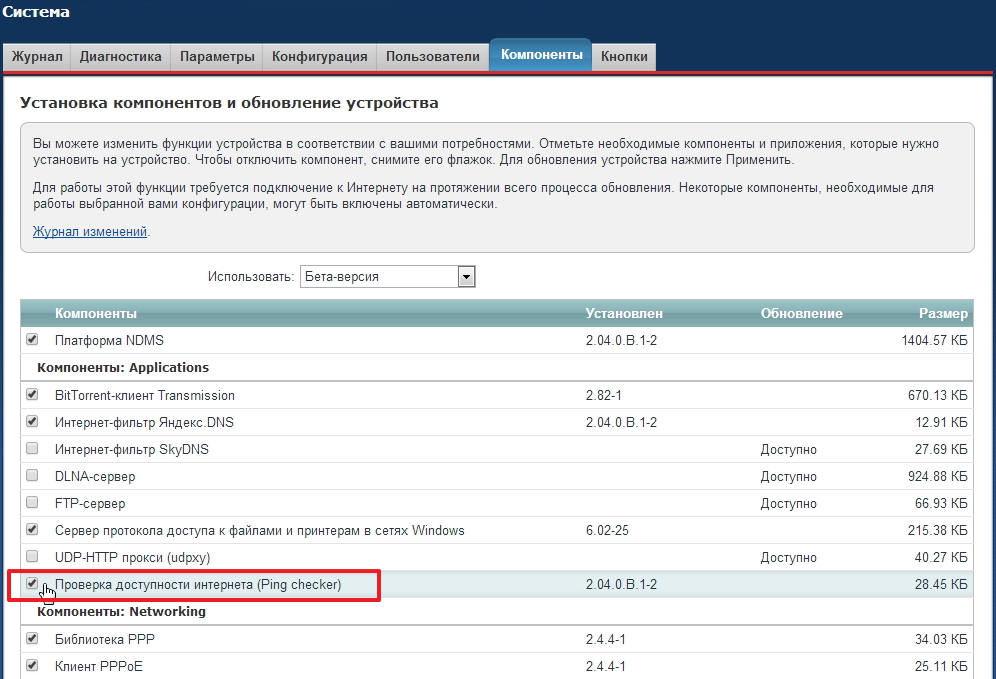
Task: Select the Пользователи tab
Action: point(433,57)
